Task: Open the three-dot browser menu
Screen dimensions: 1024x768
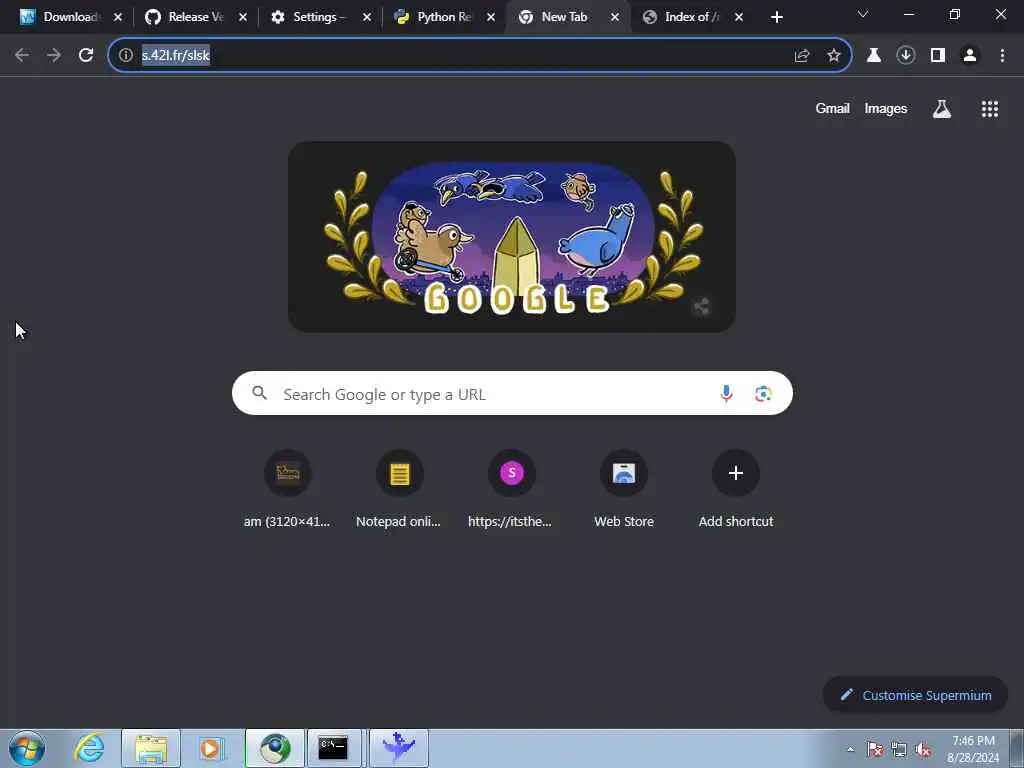Action: pyautogui.click(x=1002, y=56)
